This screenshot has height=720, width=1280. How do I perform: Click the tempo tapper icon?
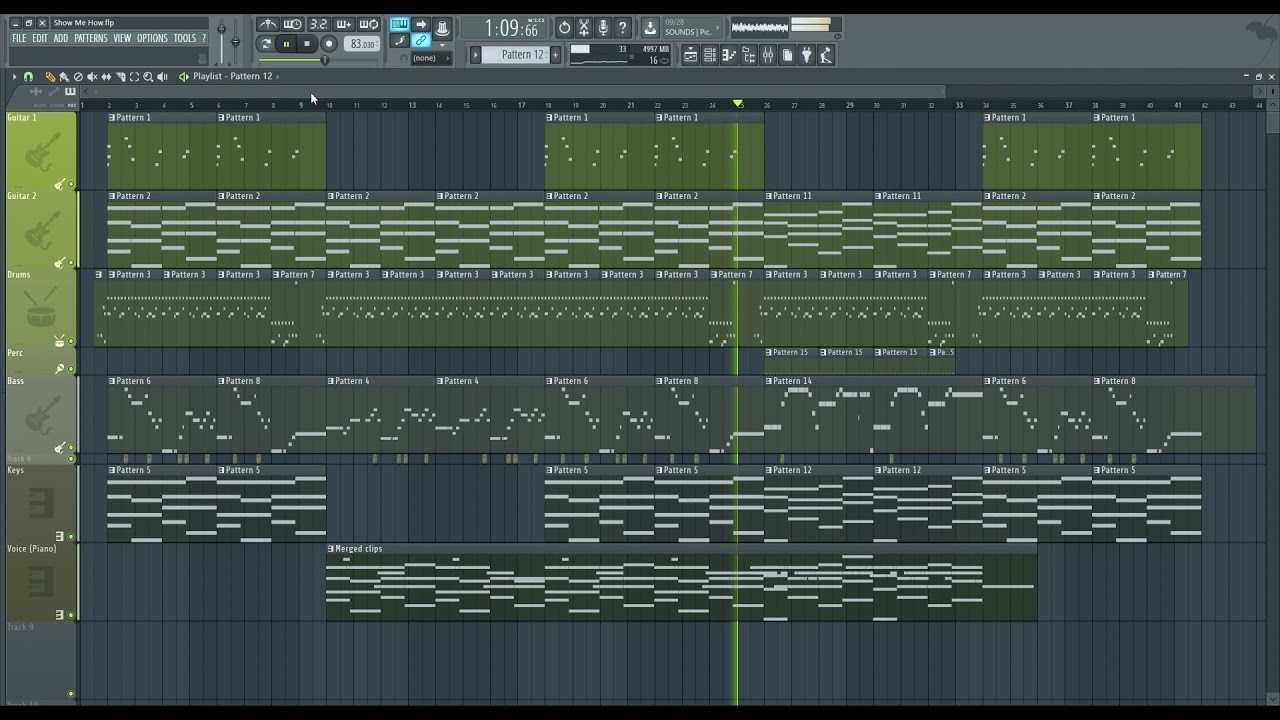click(826, 55)
